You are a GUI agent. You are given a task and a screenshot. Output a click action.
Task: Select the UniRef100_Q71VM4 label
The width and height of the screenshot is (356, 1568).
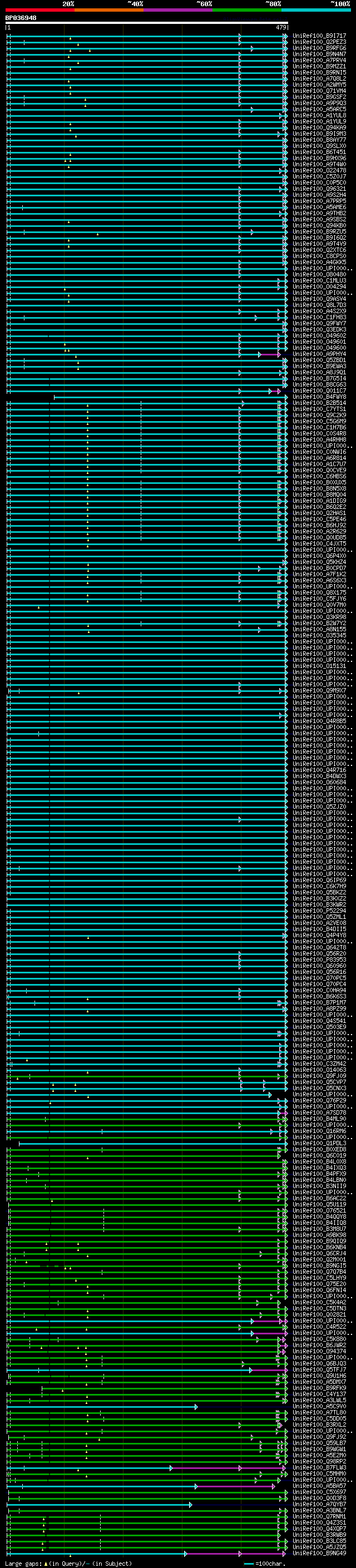point(319,91)
